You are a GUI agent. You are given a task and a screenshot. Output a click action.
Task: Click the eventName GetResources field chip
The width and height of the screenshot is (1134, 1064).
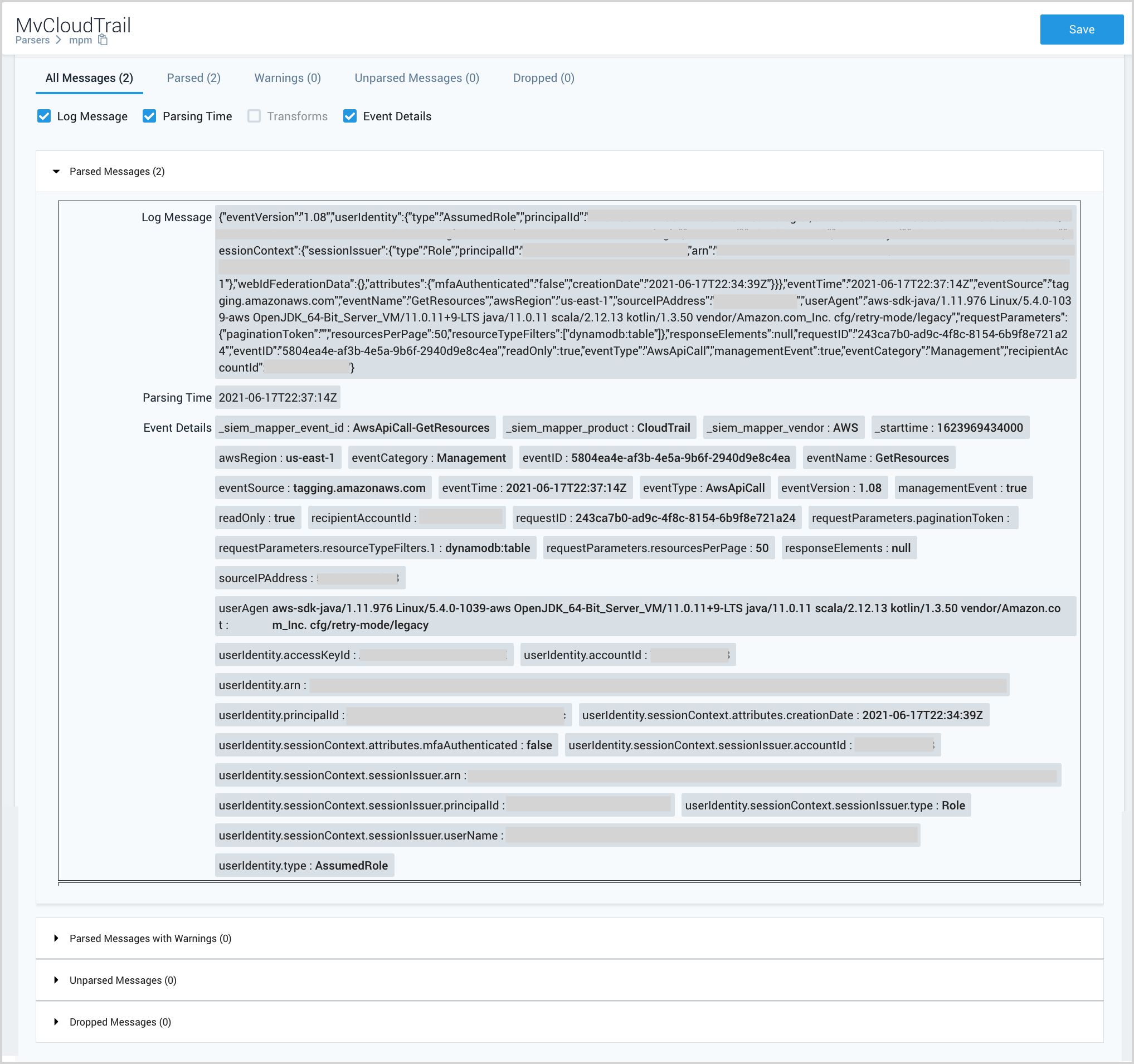[878, 458]
